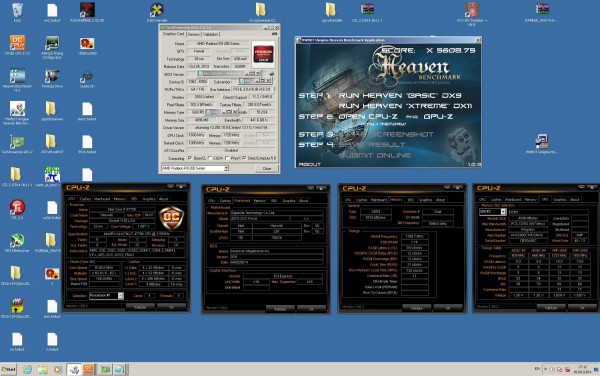Open CPU tab in the rightmost SPD CPU-Z window
The width and height of the screenshot is (600, 376).
pos(482,199)
